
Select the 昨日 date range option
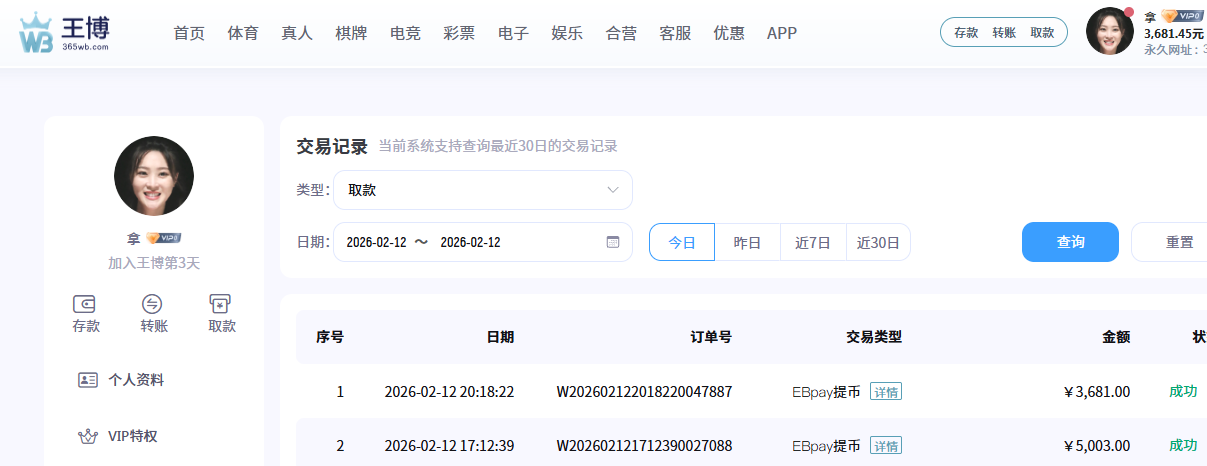[747, 242]
